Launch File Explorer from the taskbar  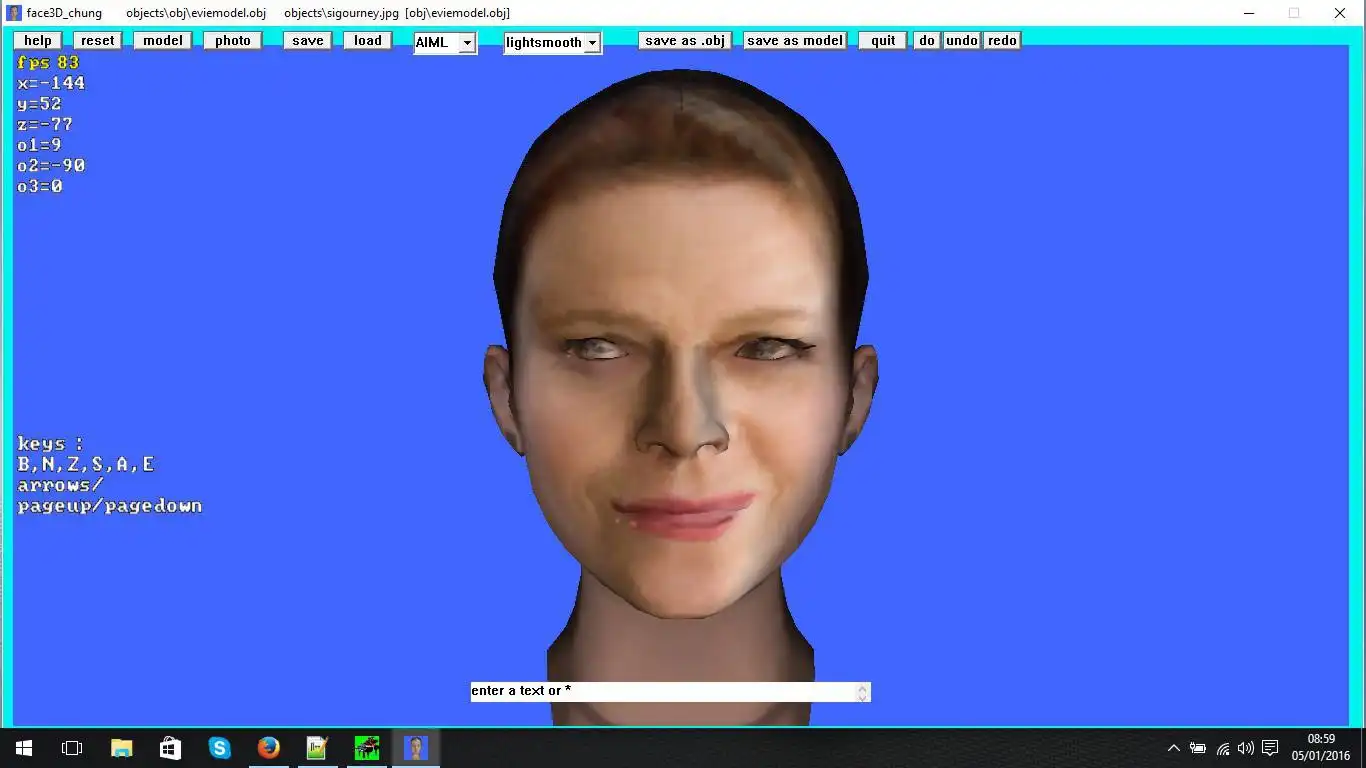coord(121,748)
